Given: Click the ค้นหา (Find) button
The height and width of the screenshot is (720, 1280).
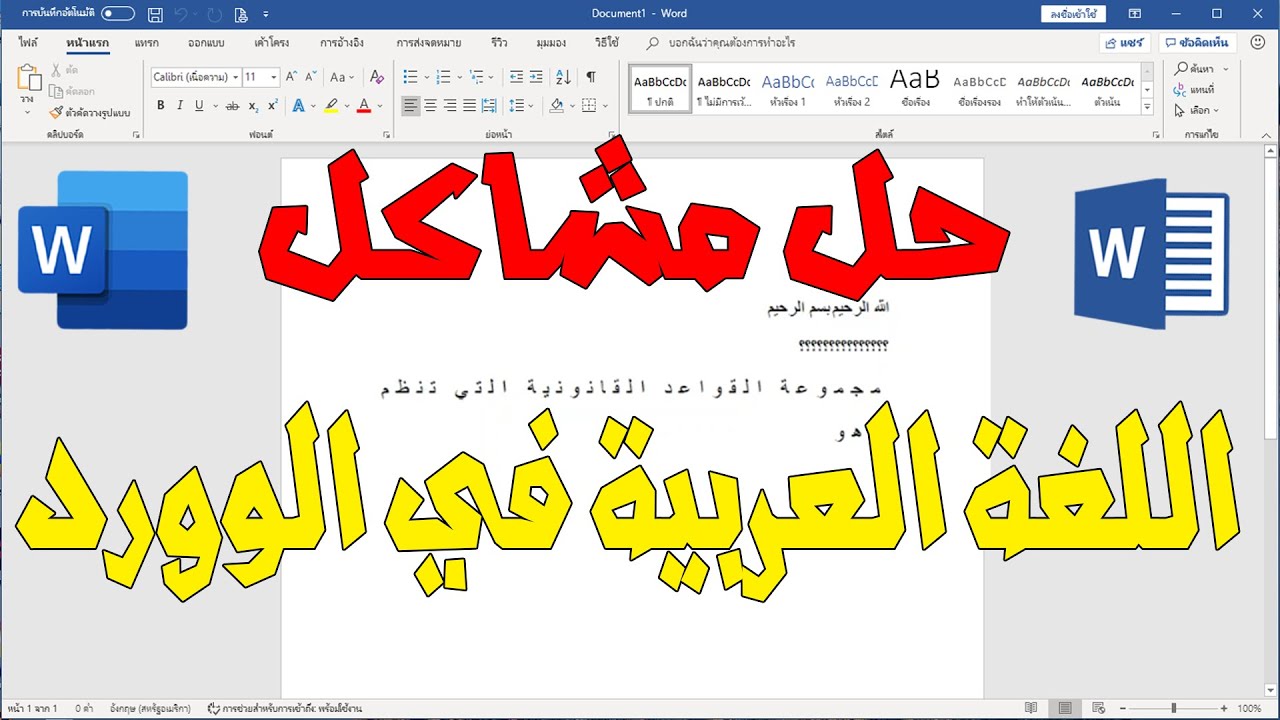Looking at the screenshot, I should (1194, 69).
